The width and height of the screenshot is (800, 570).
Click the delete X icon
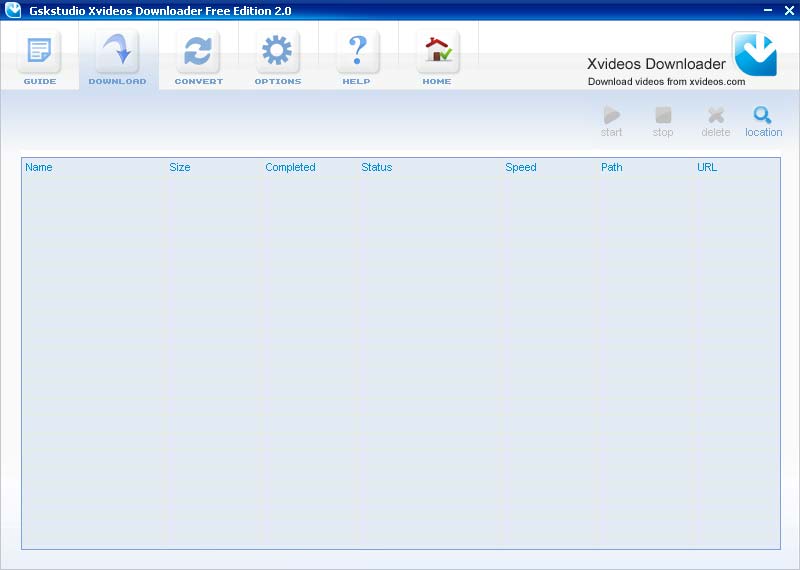[716, 115]
